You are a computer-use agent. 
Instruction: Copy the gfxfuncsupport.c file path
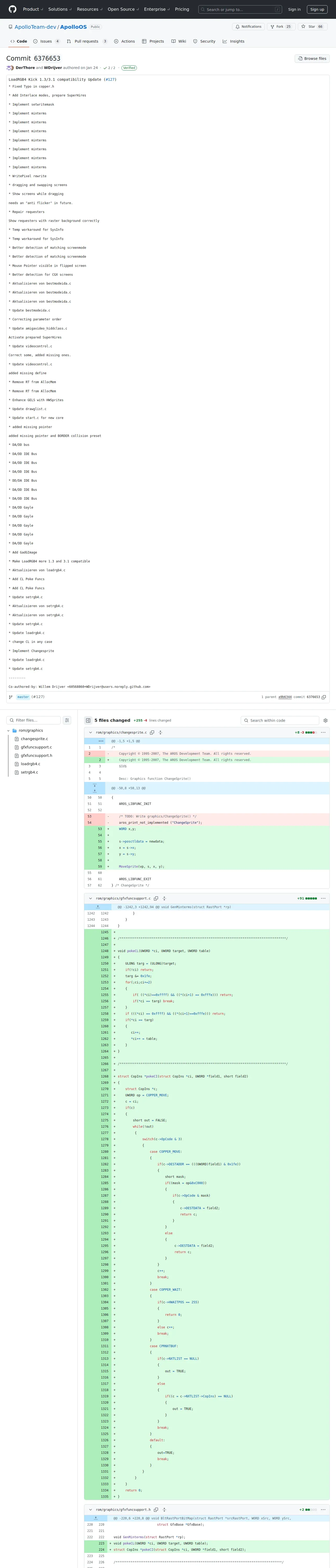(x=156, y=898)
